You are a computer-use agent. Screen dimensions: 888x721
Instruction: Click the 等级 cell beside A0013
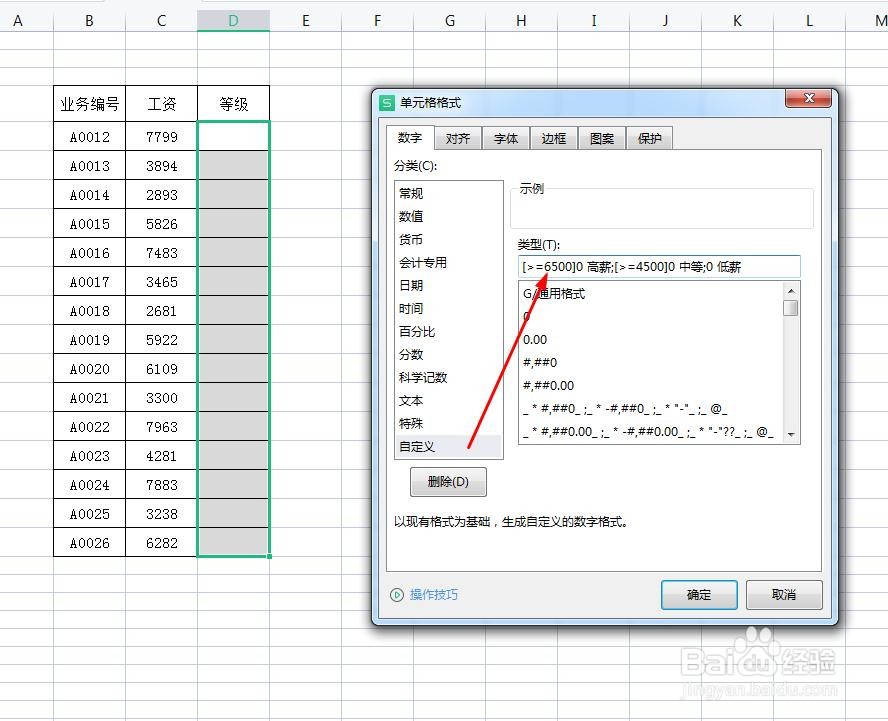pos(233,165)
